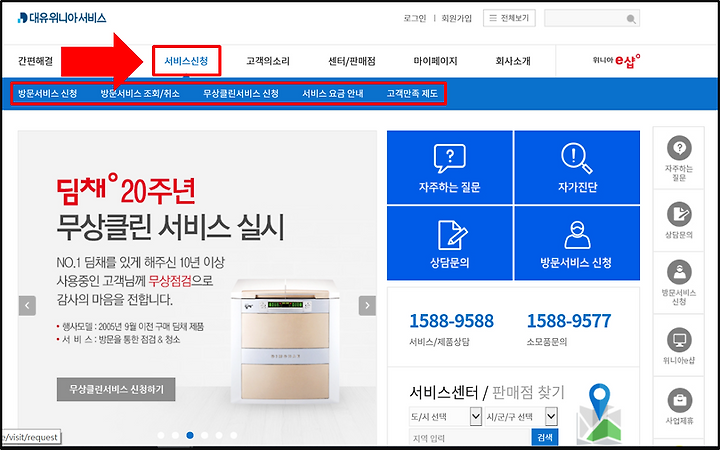
Task: Open the 고객의소리 menu
Action: click(268, 61)
